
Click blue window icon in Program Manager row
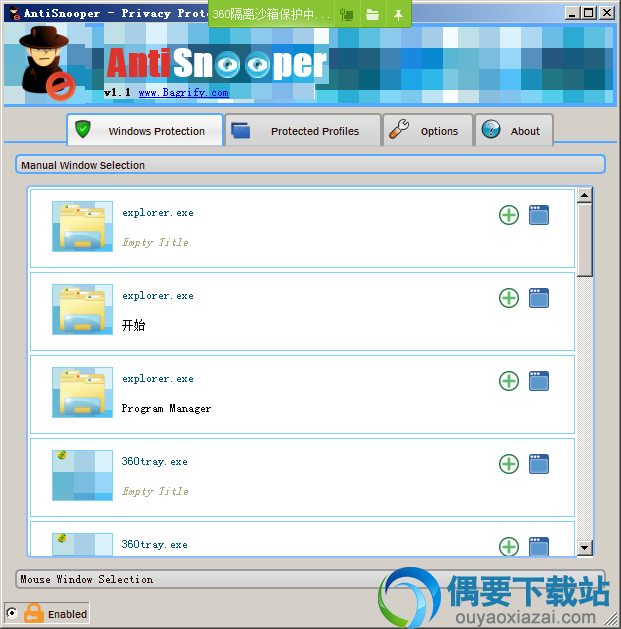(x=539, y=381)
